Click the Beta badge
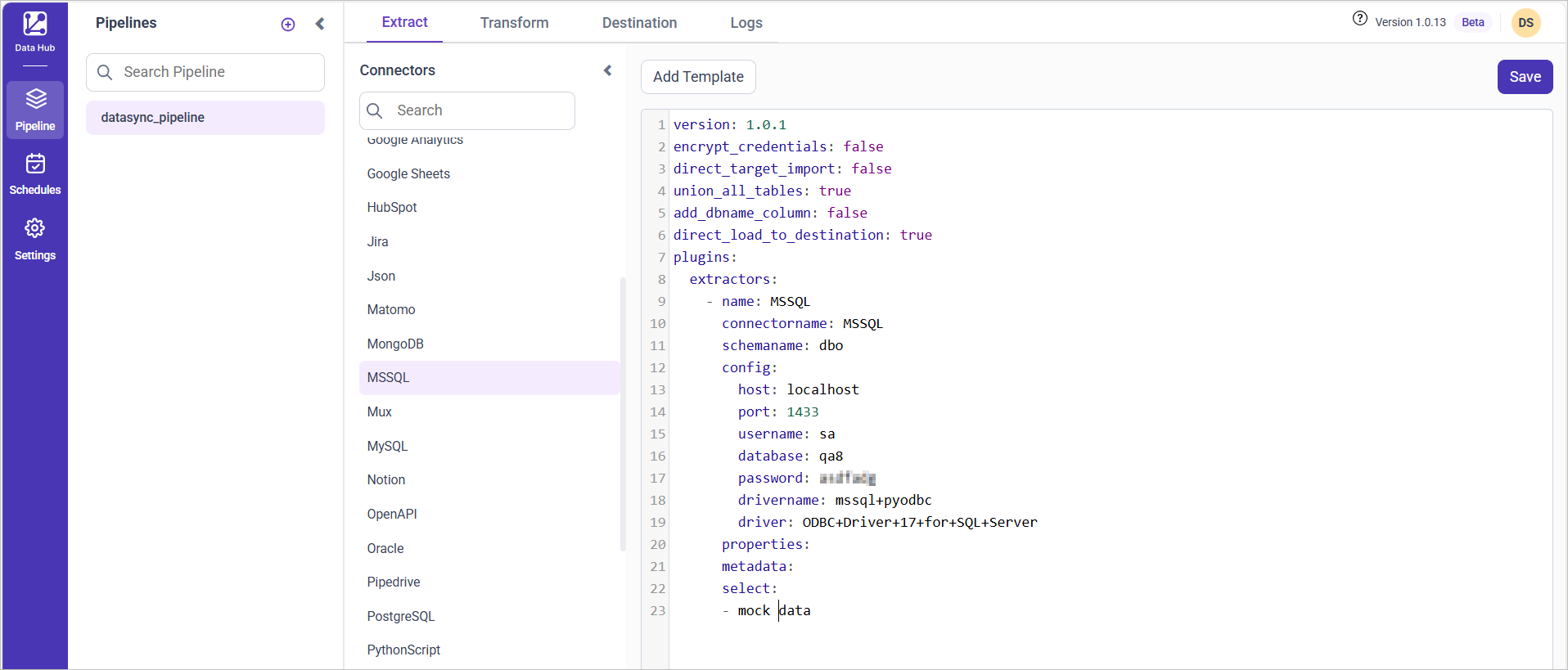 pyautogui.click(x=1473, y=23)
